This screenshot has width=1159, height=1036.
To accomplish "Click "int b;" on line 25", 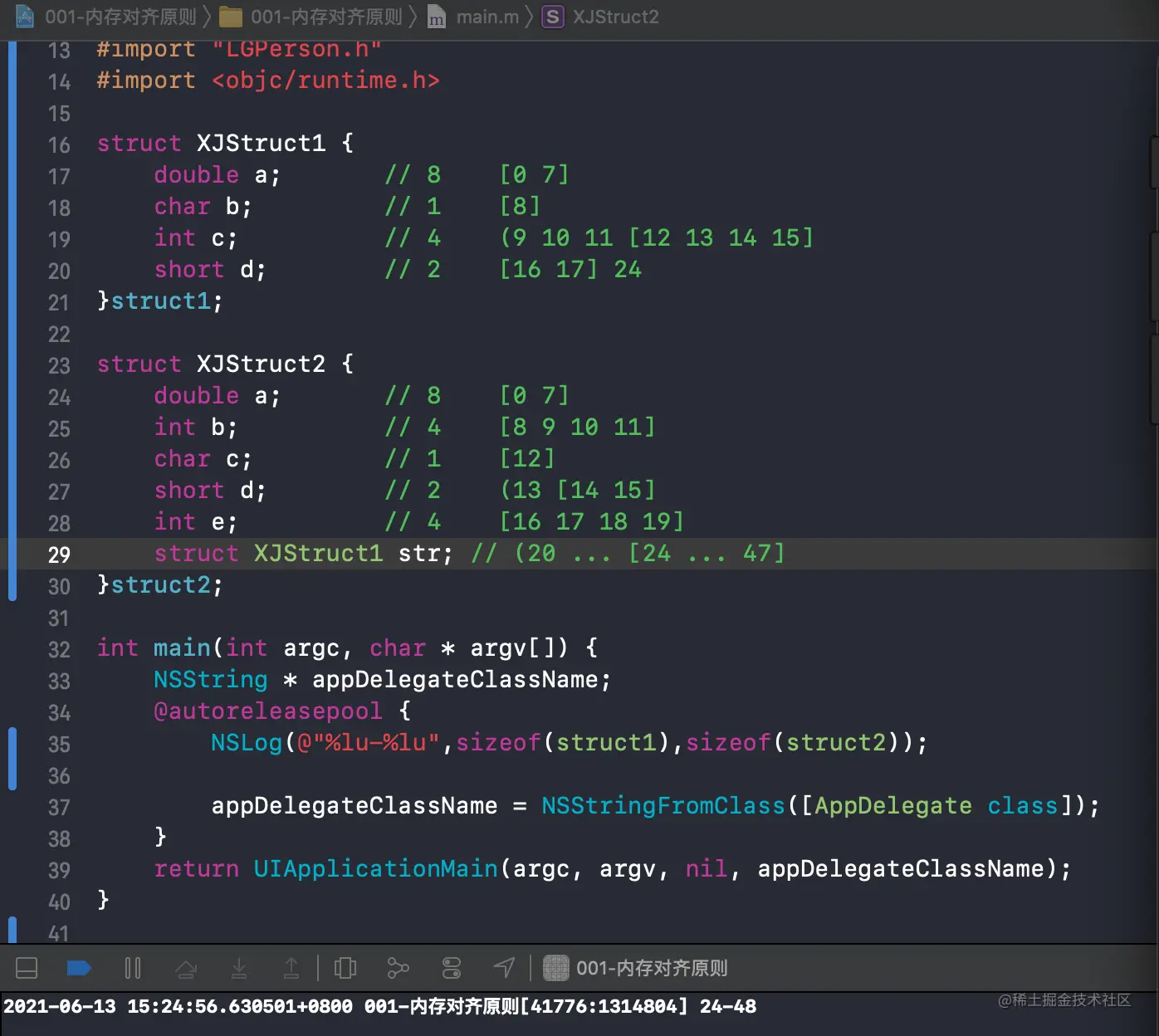I will 196,428.
